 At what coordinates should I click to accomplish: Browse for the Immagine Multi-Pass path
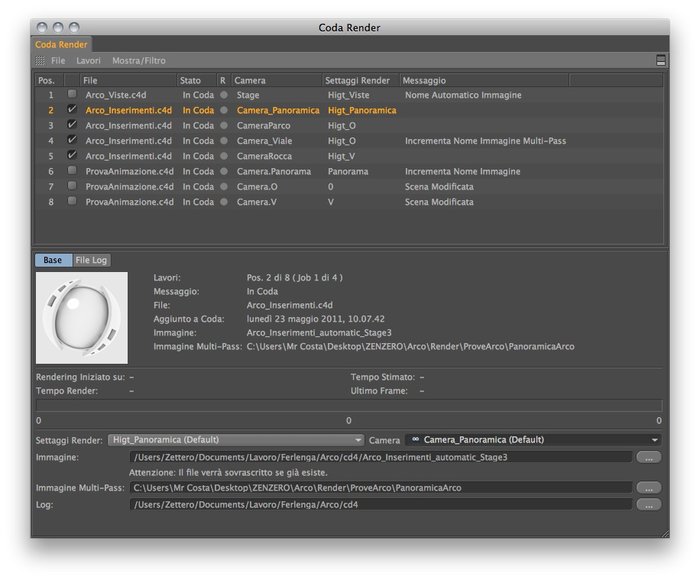point(649,488)
